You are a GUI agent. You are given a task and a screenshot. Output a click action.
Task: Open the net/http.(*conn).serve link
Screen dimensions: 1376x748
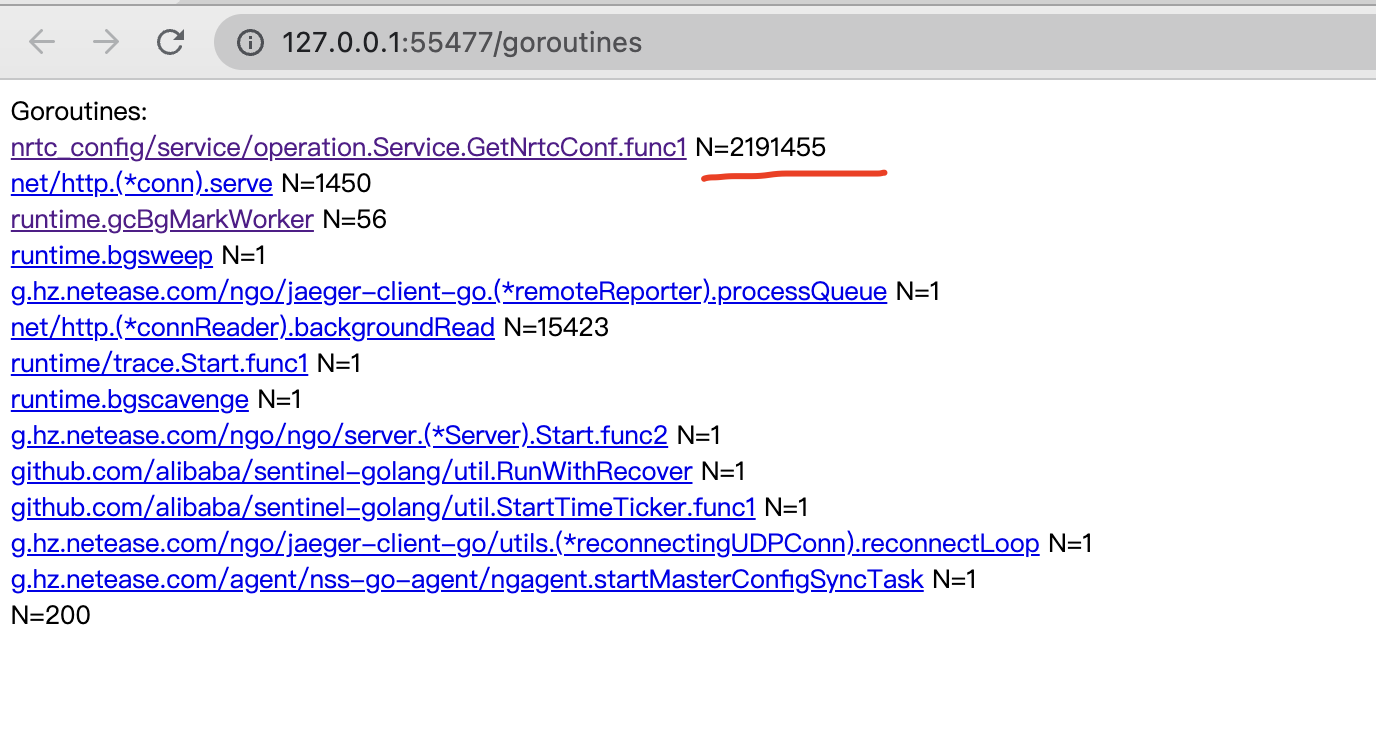pos(141,184)
